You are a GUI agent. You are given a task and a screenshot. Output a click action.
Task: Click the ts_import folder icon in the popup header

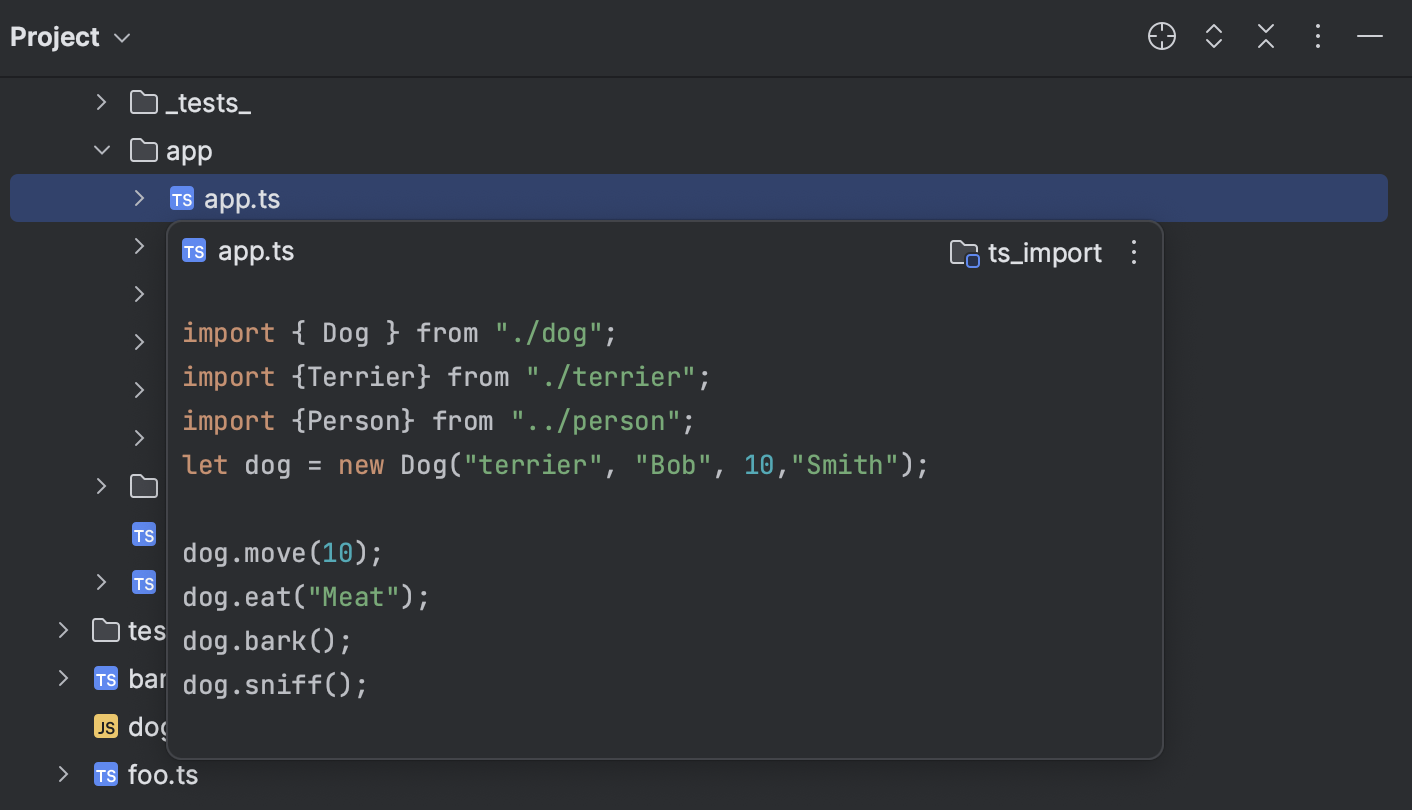tap(962, 254)
